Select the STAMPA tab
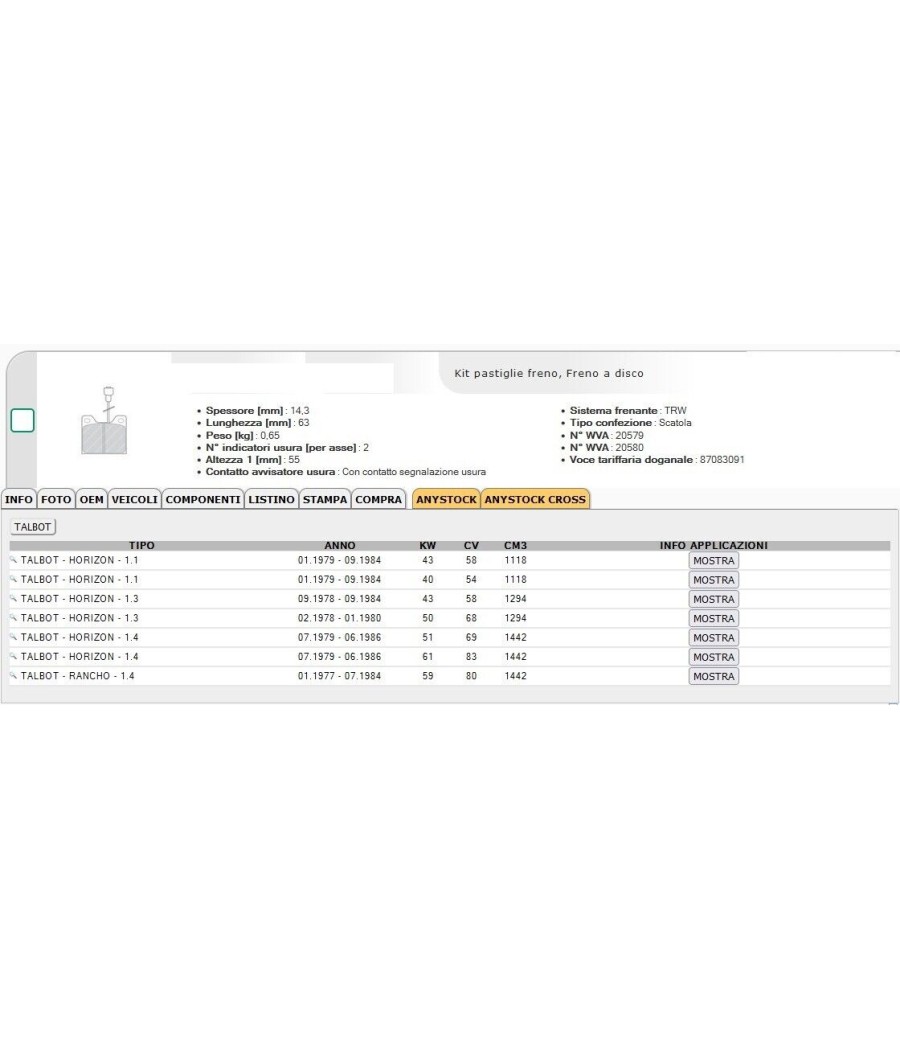 [325, 500]
